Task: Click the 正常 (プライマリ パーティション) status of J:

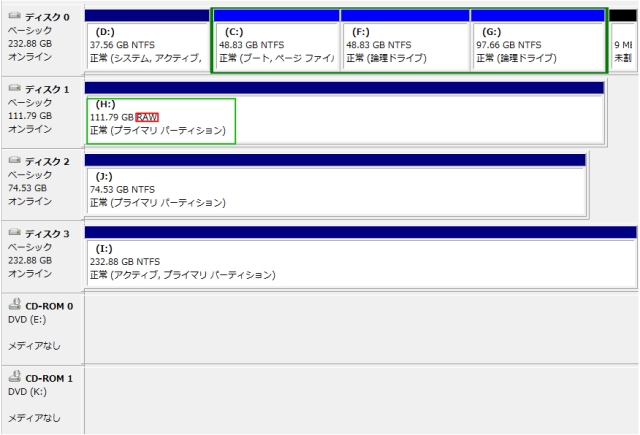Action: 158,203
